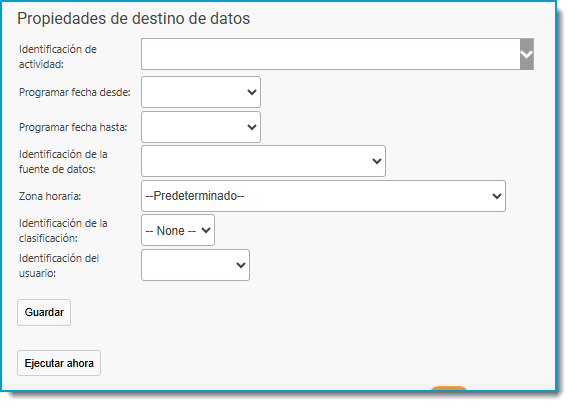The width and height of the screenshot is (571, 406).
Task: Open the Programar fecha hasta dropdown
Action: click(x=201, y=127)
